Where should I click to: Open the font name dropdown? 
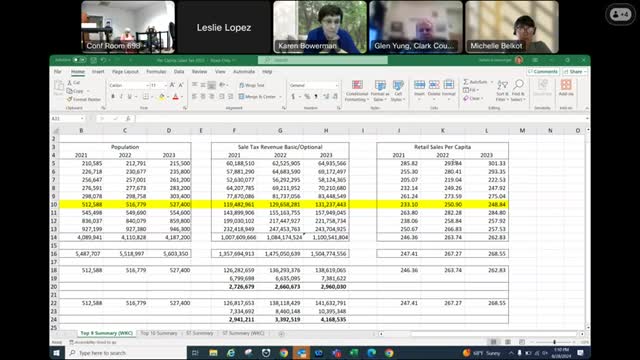(147, 85)
